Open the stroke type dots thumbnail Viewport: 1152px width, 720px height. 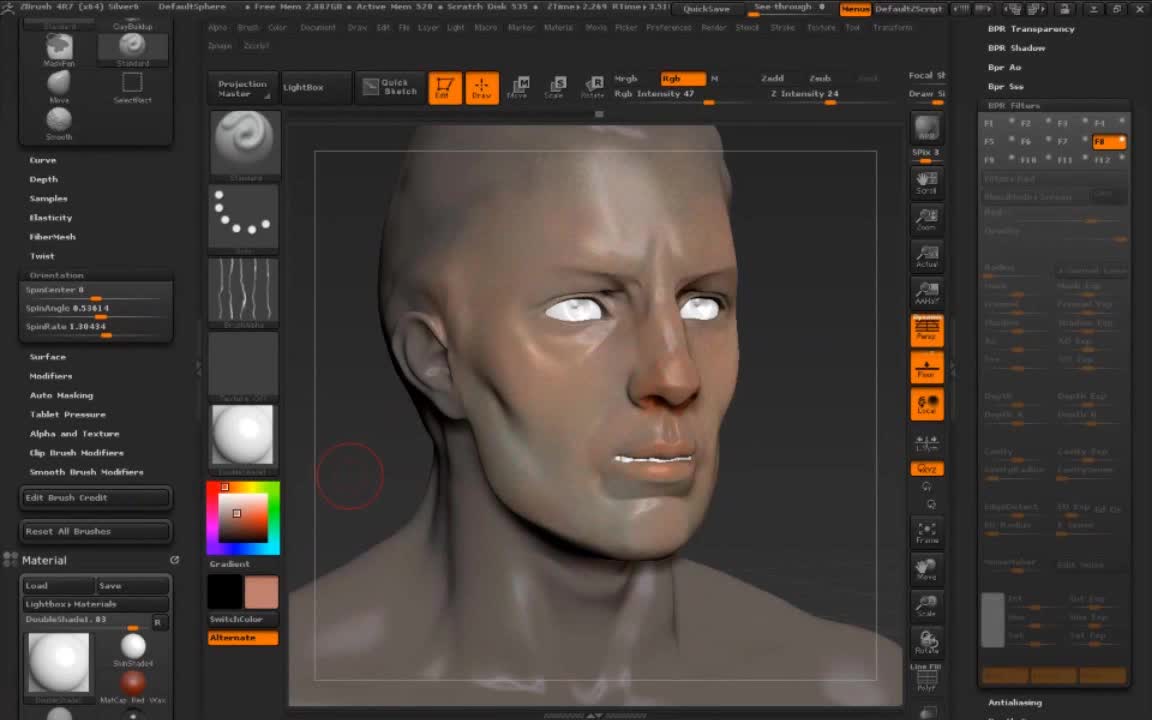click(x=244, y=217)
